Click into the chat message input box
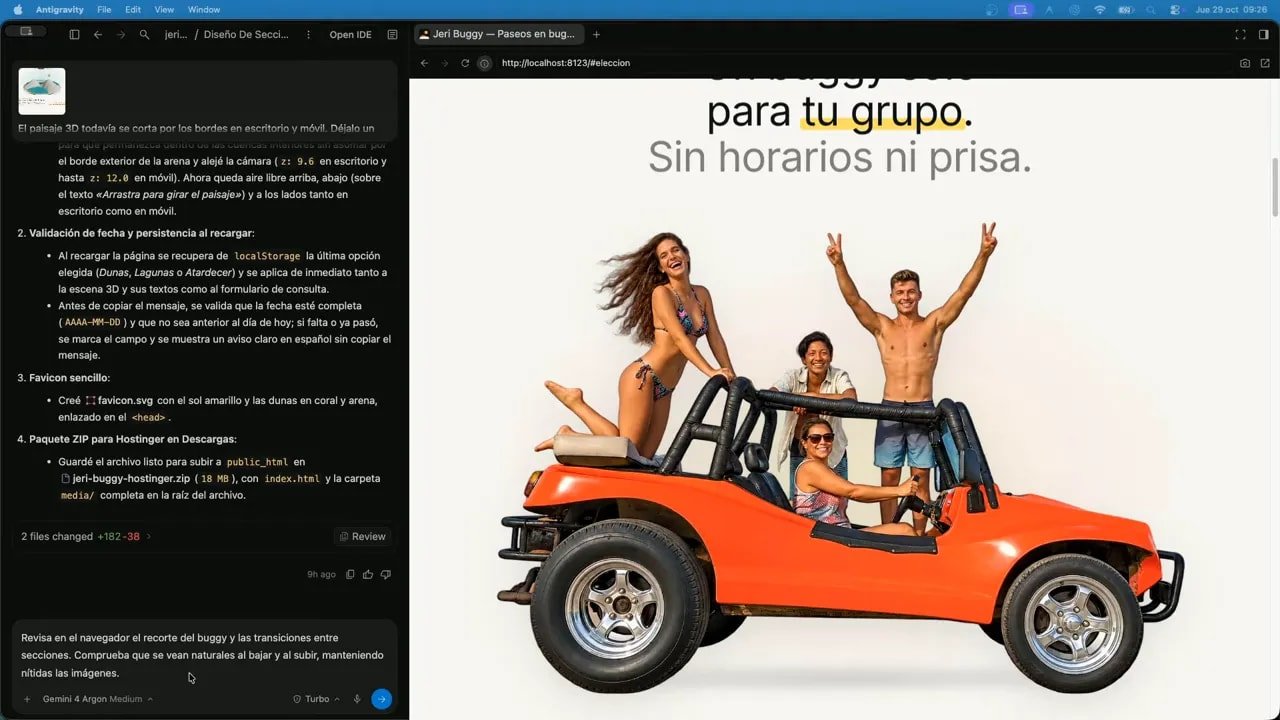Image resolution: width=1280 pixels, height=720 pixels. (204, 655)
